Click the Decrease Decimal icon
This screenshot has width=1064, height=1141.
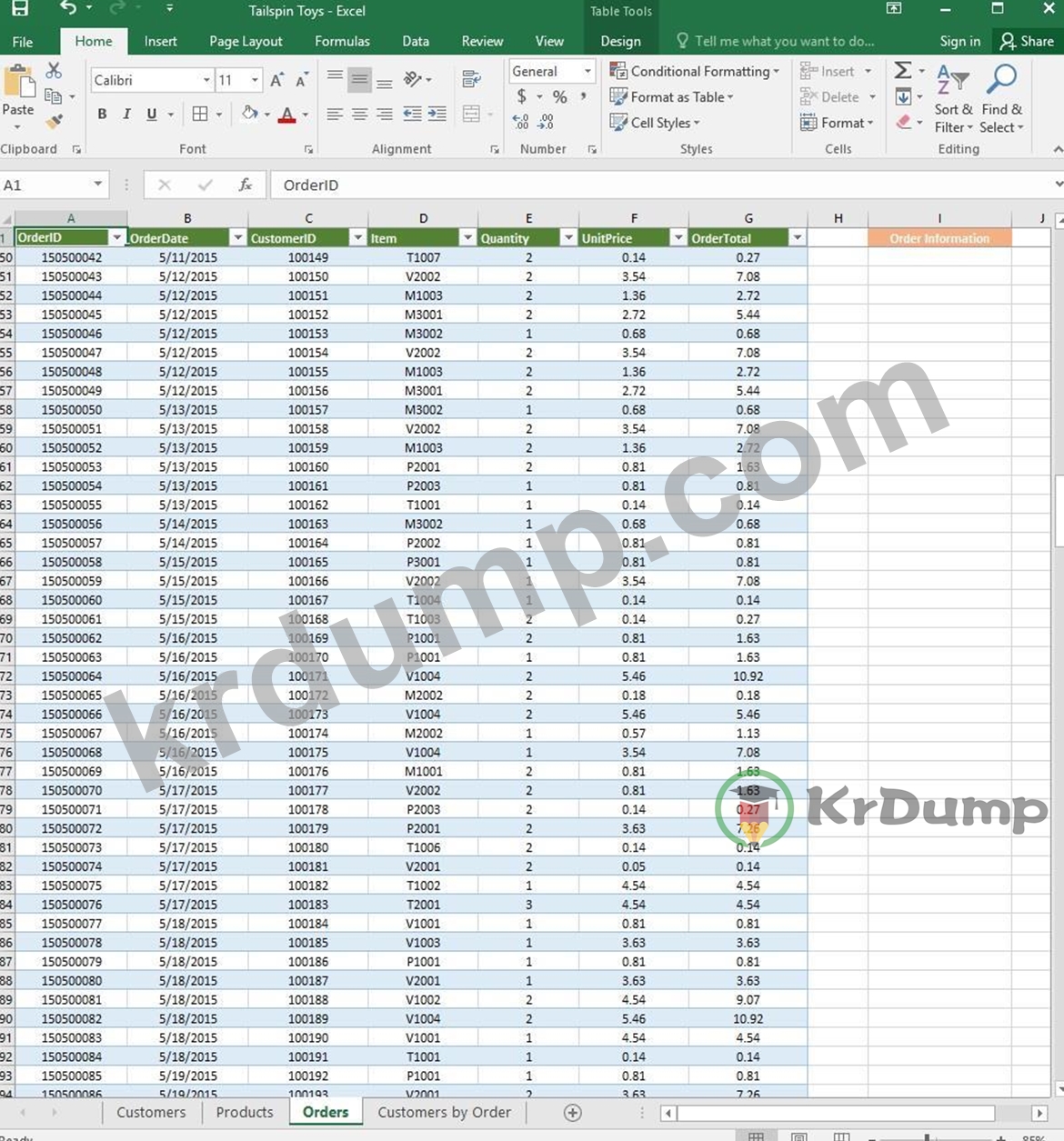(547, 122)
